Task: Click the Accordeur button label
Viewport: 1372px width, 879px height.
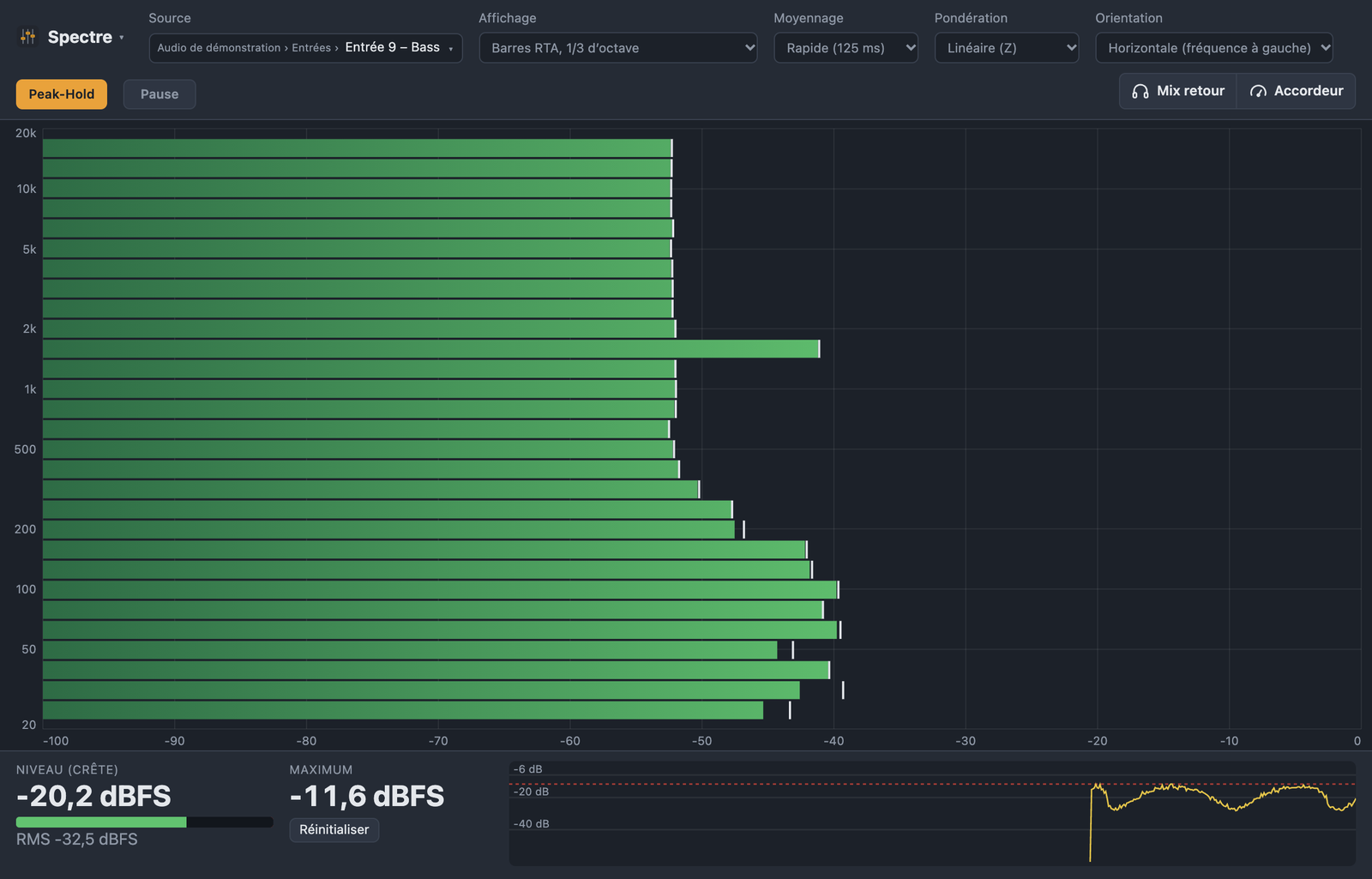Action: 1309,91
